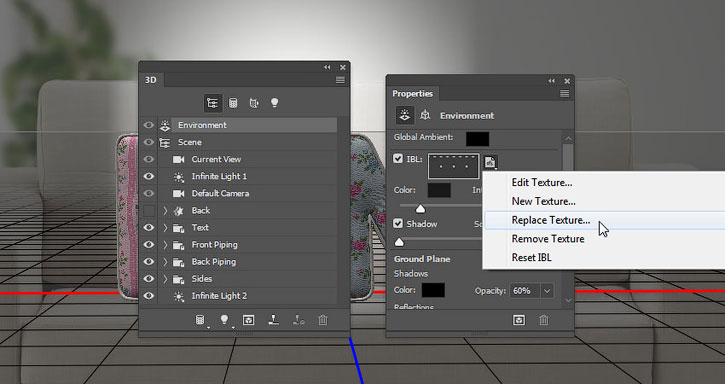Expand the Back mesh group
Image resolution: width=725 pixels, height=384 pixels.
point(165,211)
